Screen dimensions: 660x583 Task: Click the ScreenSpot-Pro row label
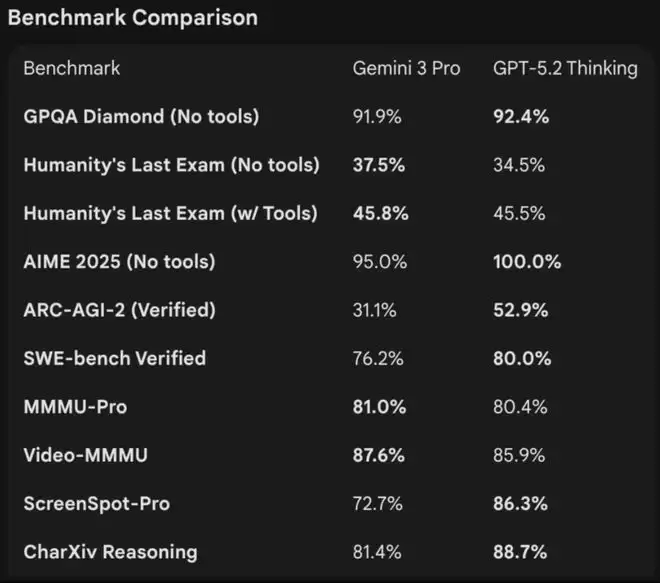pos(96,503)
